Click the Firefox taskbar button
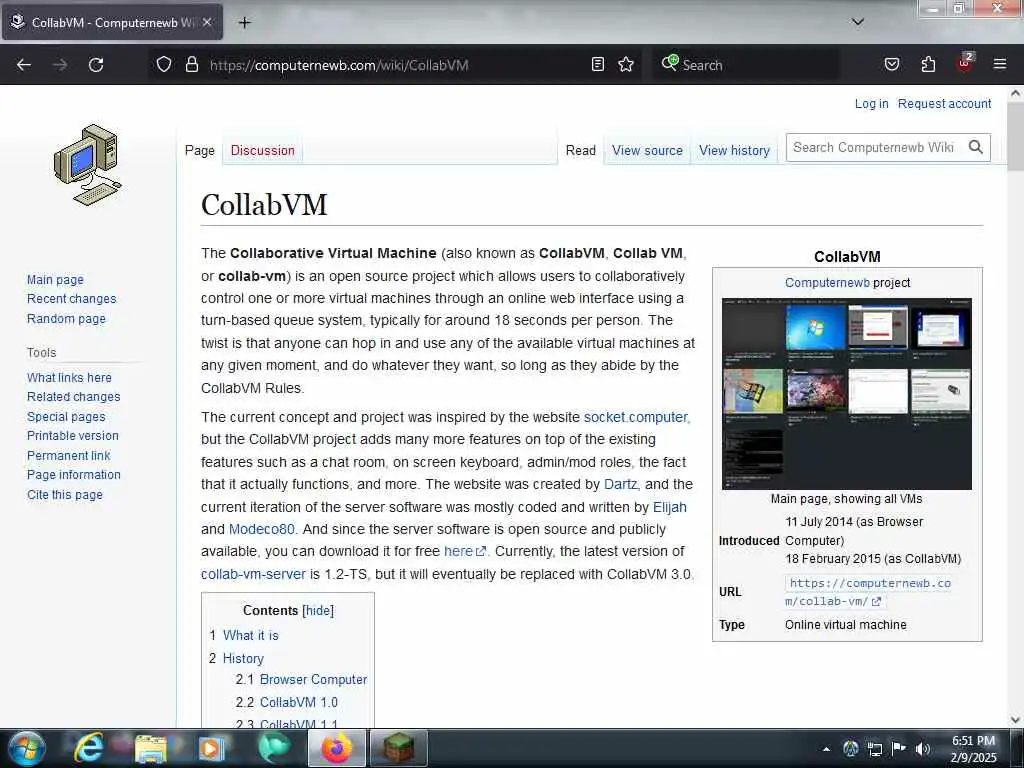The width and height of the screenshot is (1024, 768). click(x=336, y=748)
